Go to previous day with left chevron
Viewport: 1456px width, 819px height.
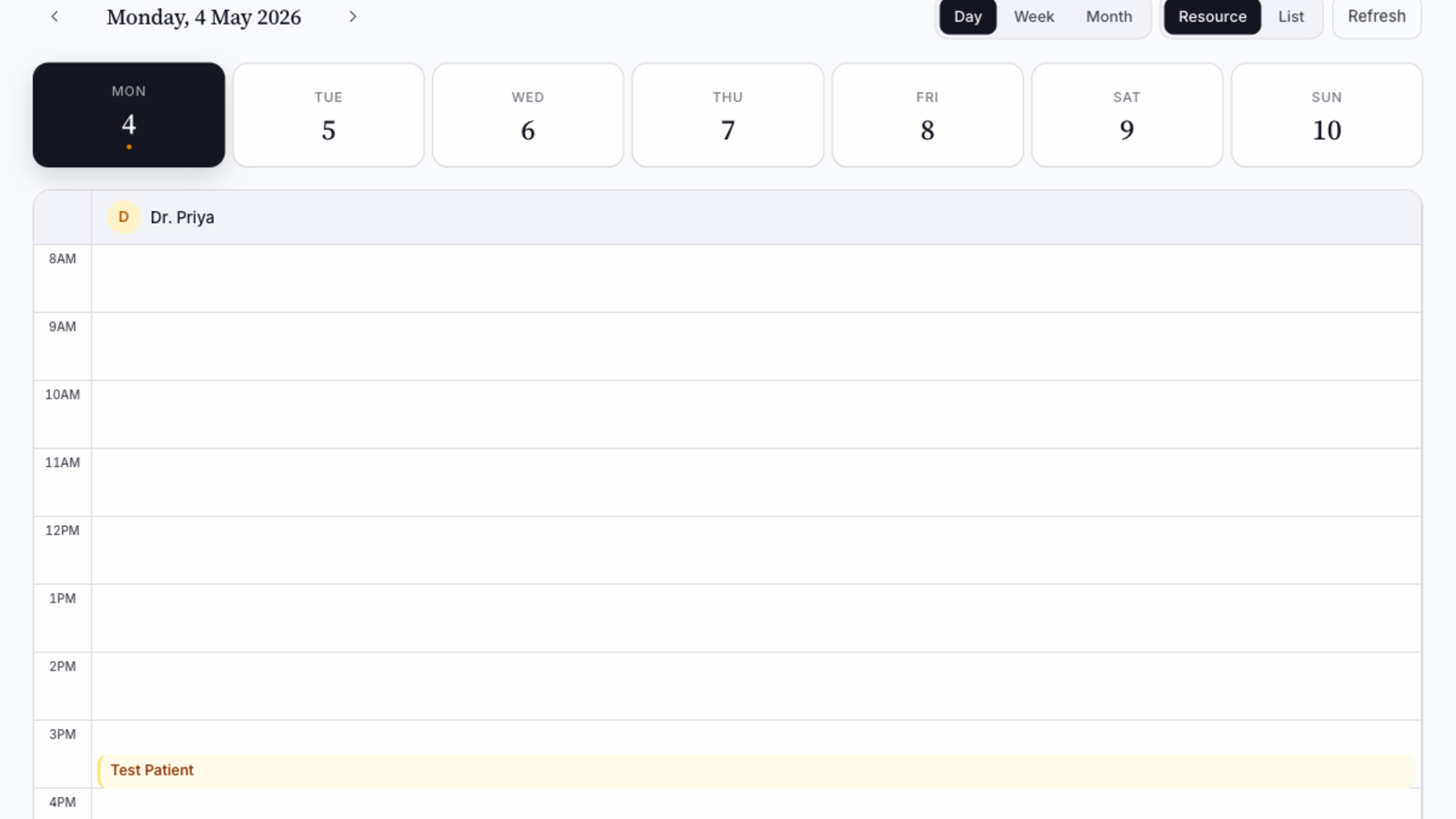(x=55, y=16)
